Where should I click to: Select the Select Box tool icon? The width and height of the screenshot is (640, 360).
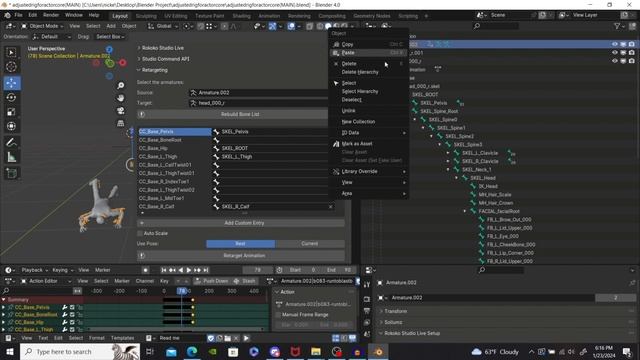point(11,52)
